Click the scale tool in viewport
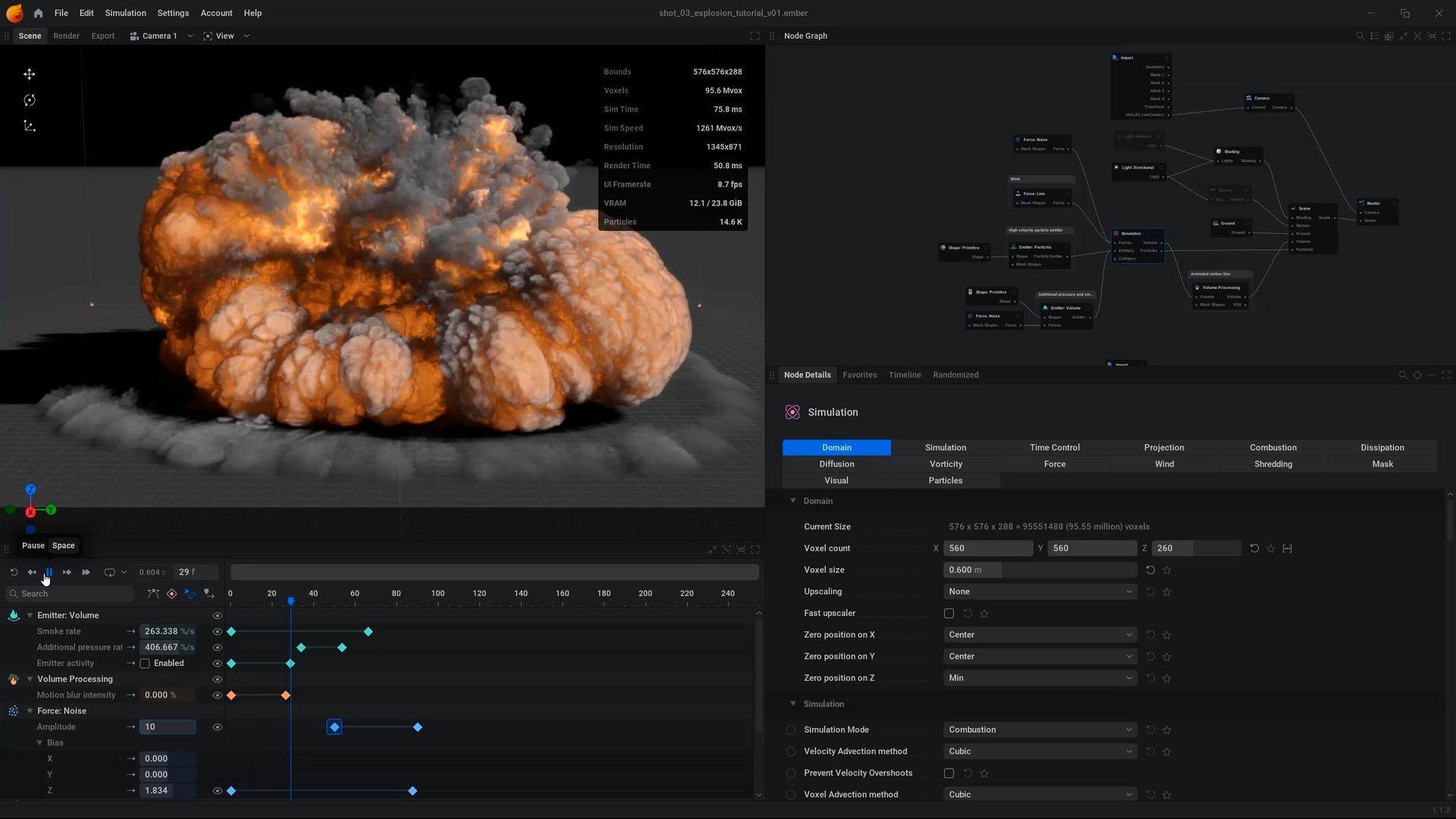The image size is (1456, 819). coord(30,126)
